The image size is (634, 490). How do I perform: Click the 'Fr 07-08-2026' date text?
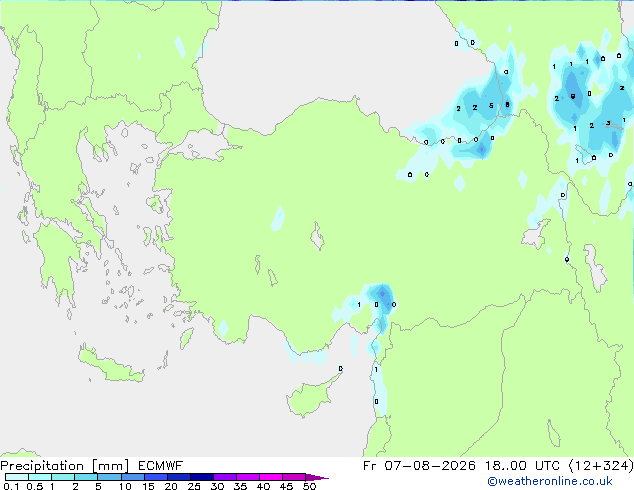pos(419,466)
